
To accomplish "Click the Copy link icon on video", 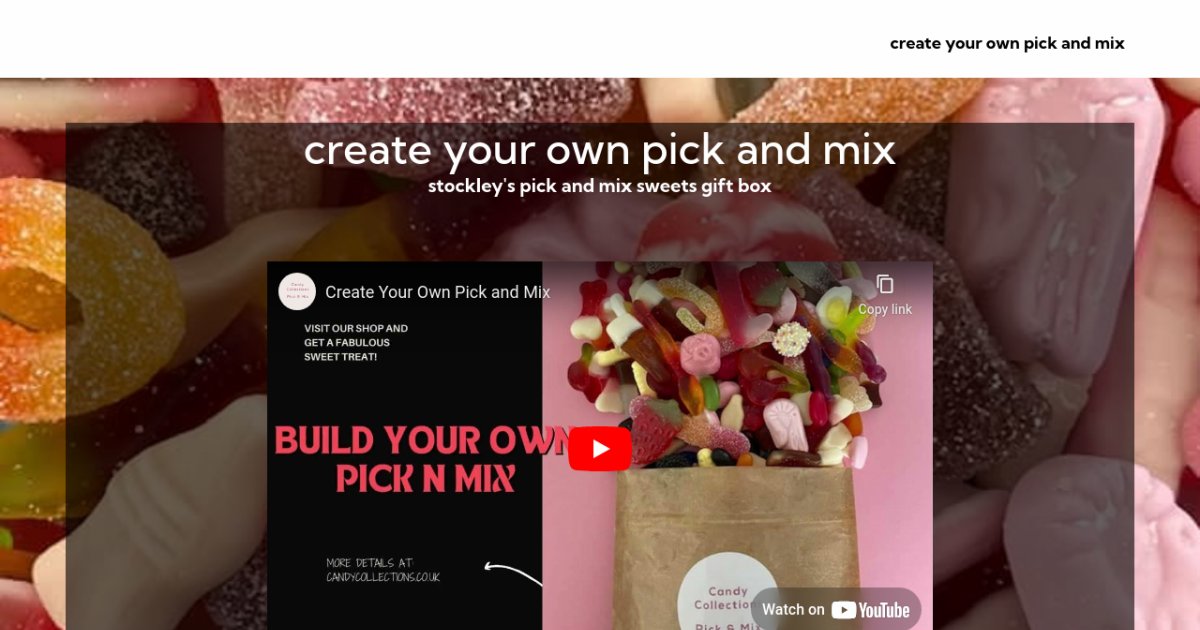I will [x=885, y=284].
